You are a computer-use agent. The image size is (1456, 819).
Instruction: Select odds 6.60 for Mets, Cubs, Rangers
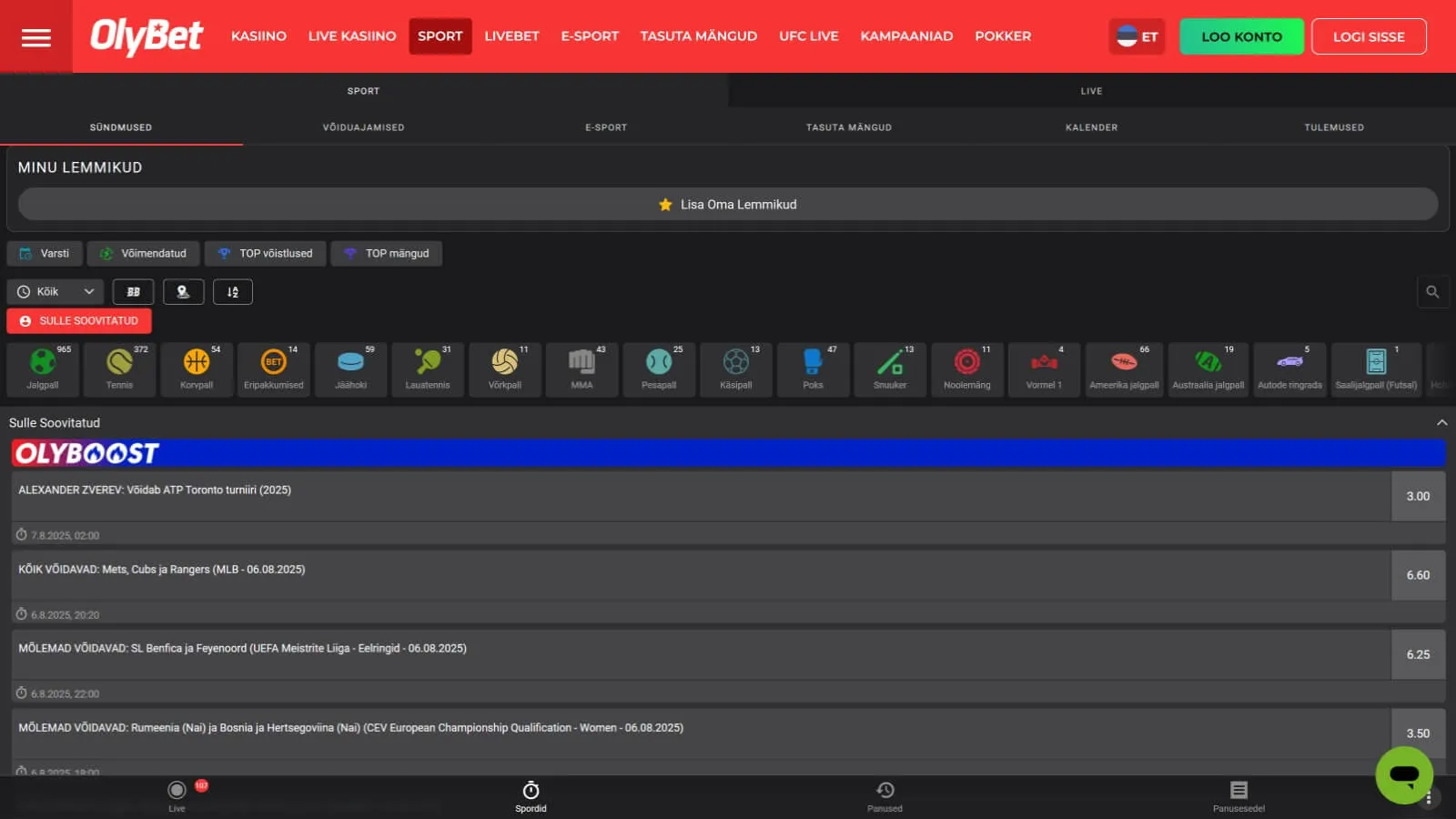pos(1418,575)
